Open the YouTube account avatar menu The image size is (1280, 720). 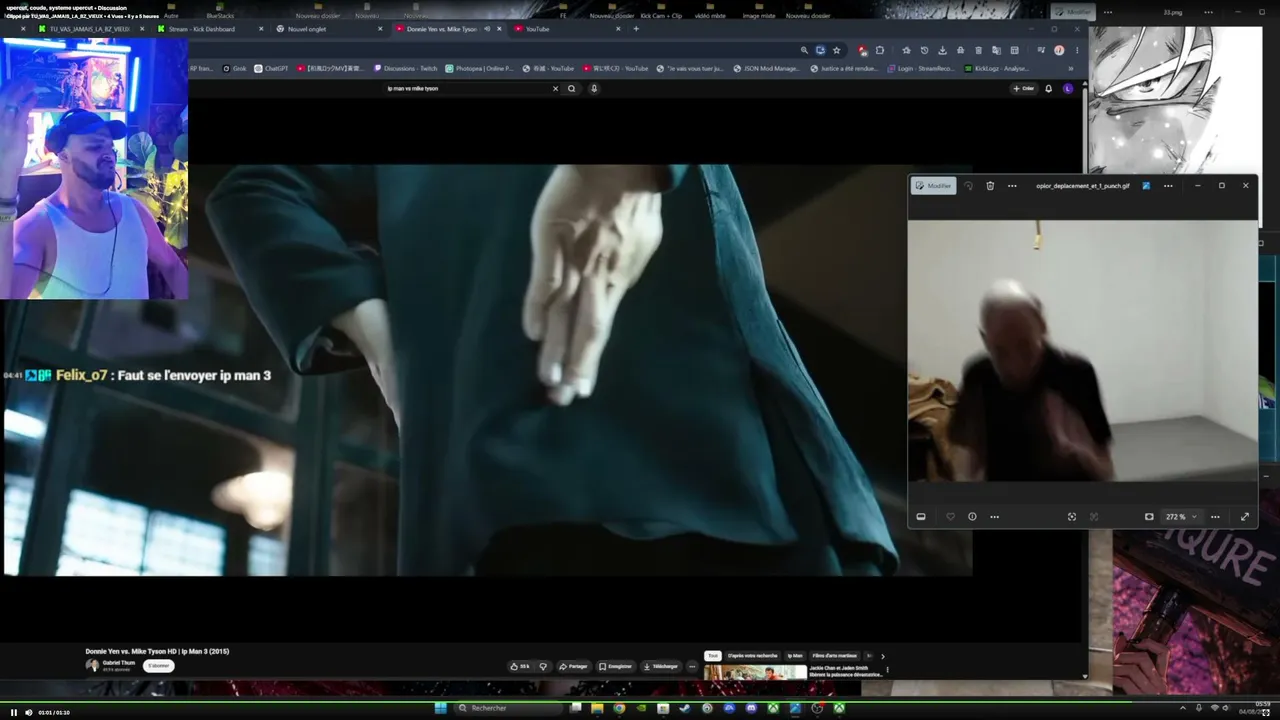pyautogui.click(x=1068, y=88)
